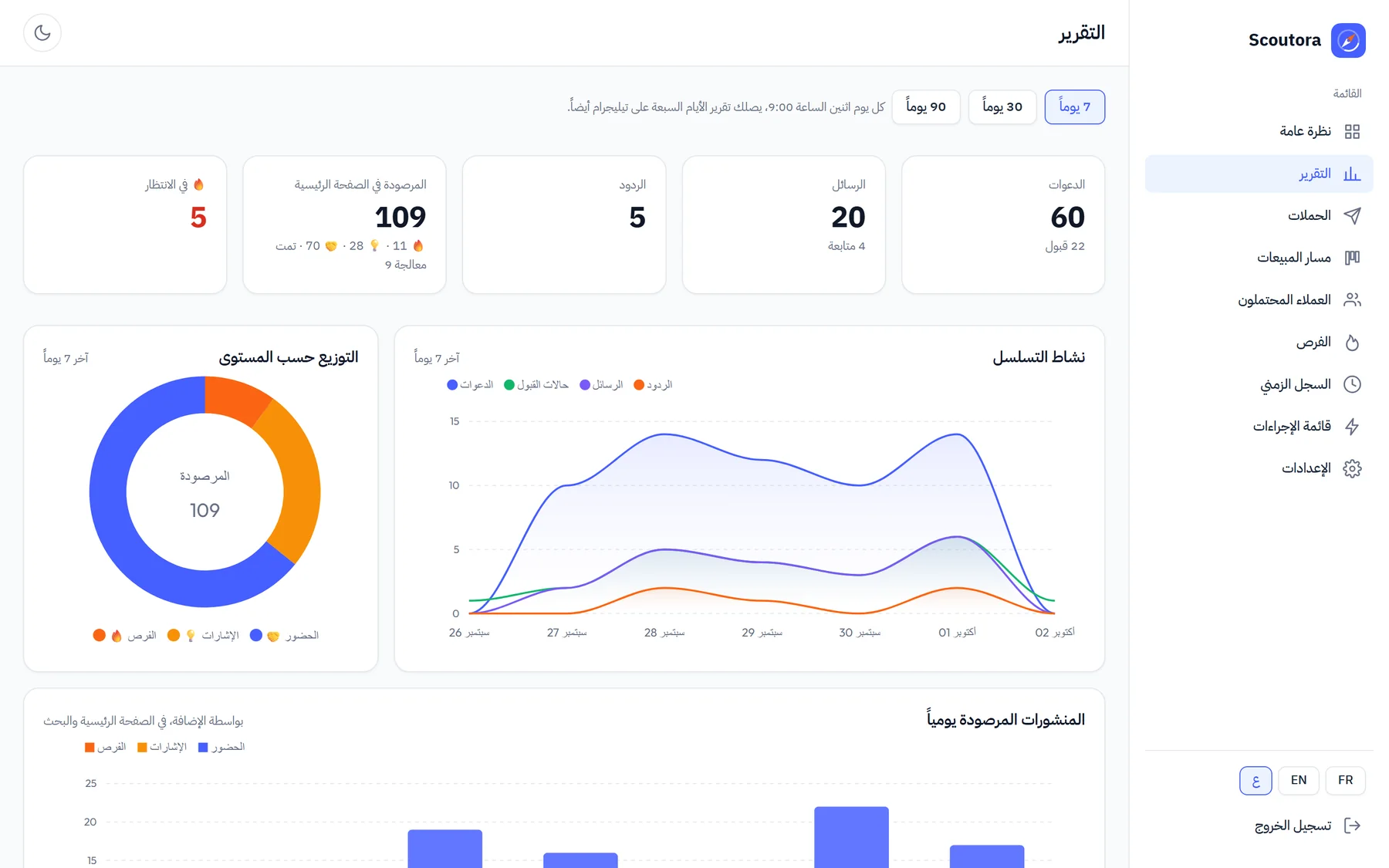
Task: Toggle الردود orange legend entry
Action: 653,385
